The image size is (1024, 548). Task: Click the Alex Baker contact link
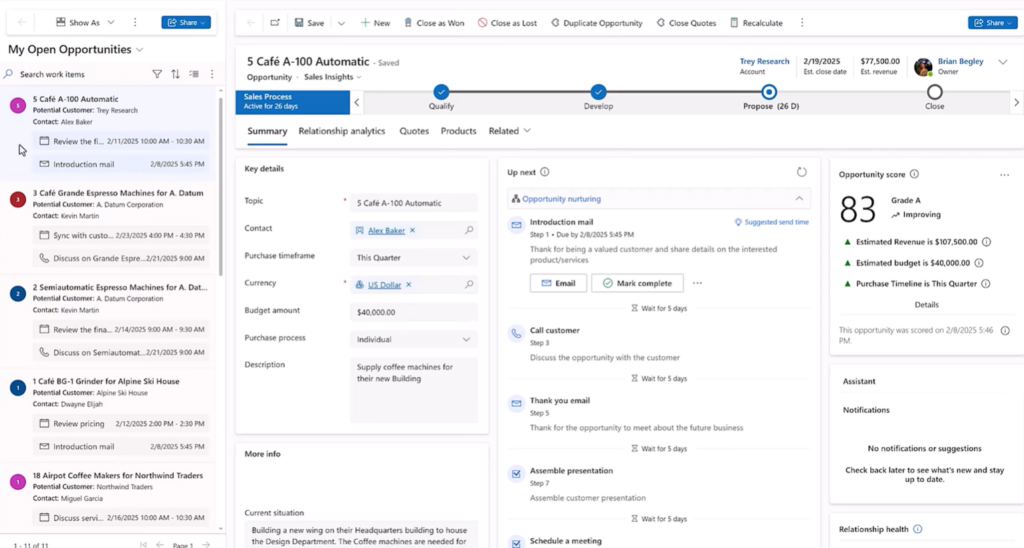pos(386,231)
